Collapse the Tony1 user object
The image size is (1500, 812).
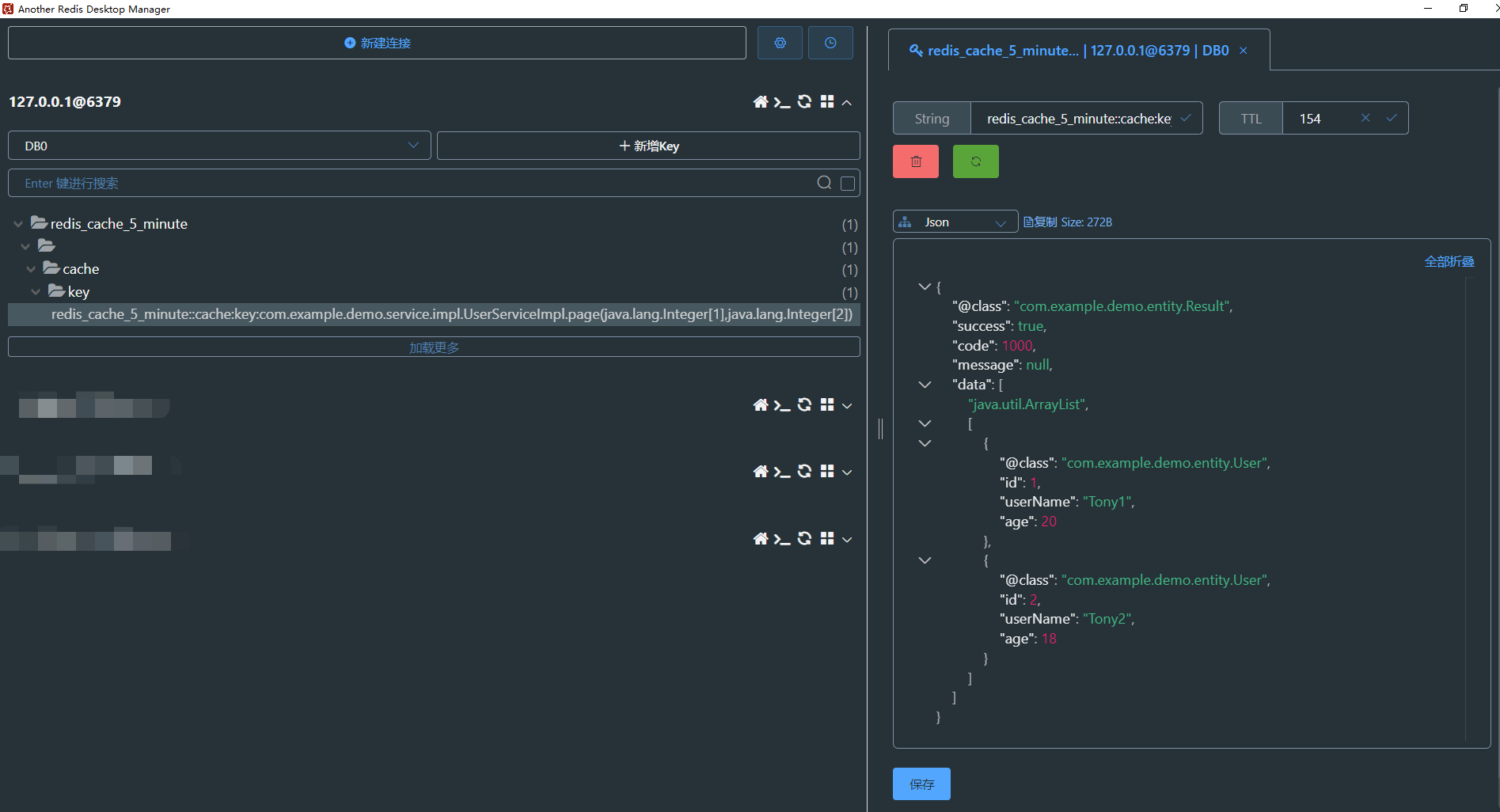[x=925, y=443]
